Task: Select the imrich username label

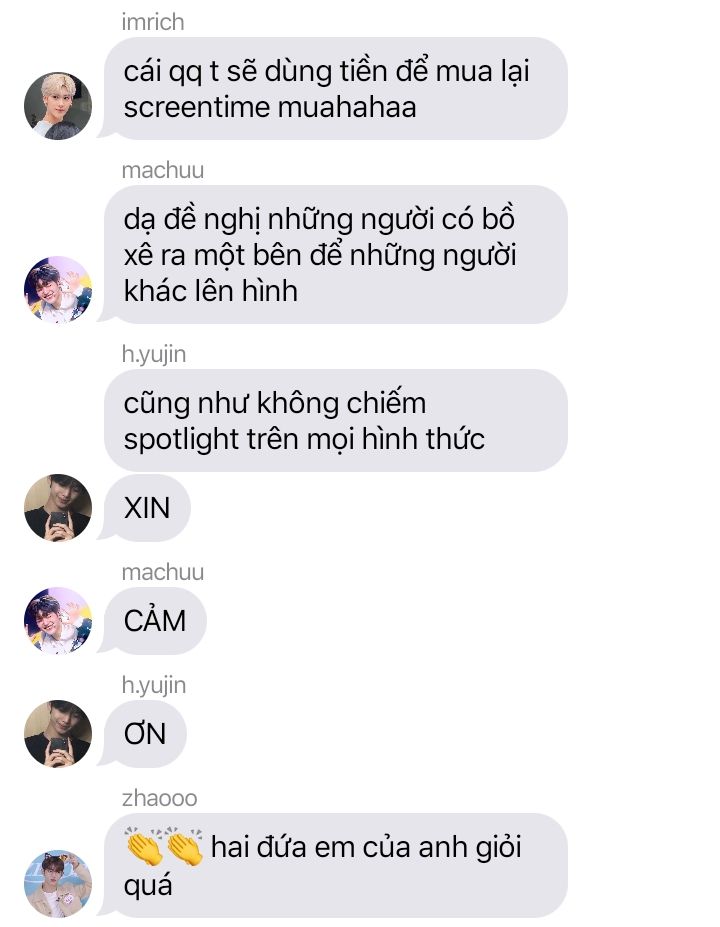Action: click(x=153, y=22)
